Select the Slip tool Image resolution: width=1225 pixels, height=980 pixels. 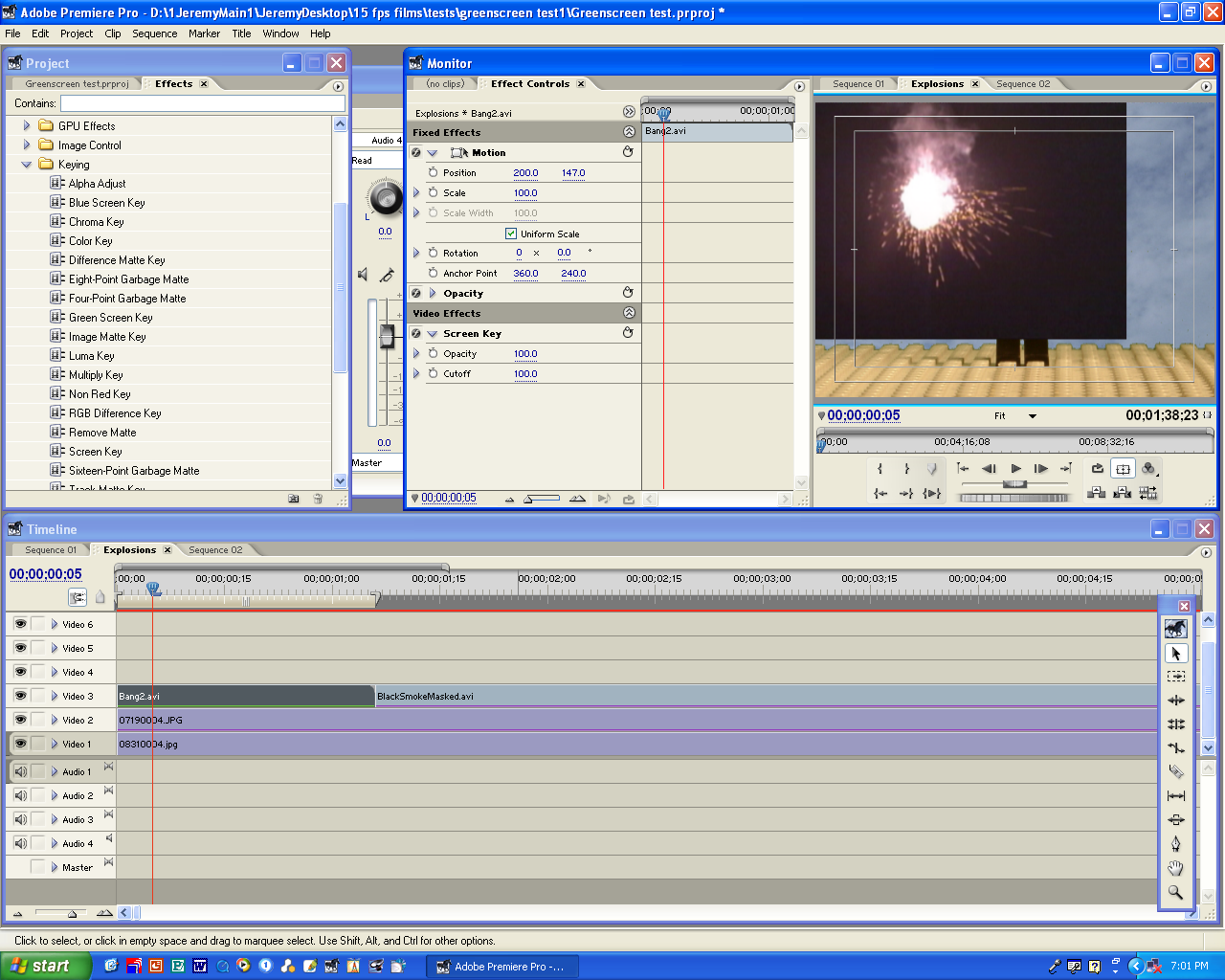(1176, 796)
